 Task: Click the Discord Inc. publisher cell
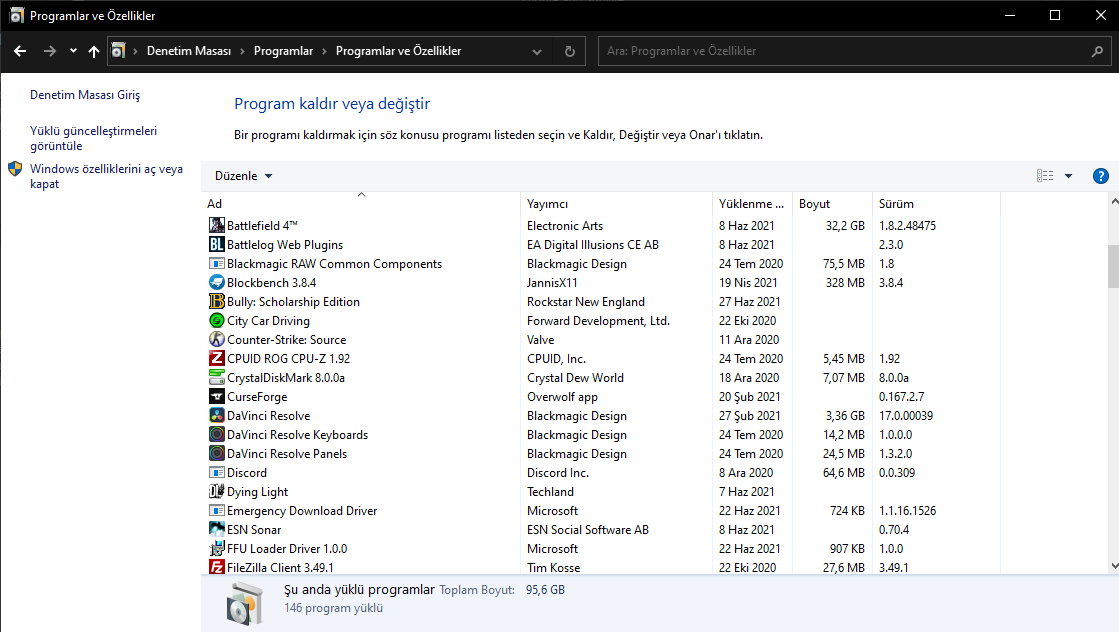pyautogui.click(x=558, y=473)
